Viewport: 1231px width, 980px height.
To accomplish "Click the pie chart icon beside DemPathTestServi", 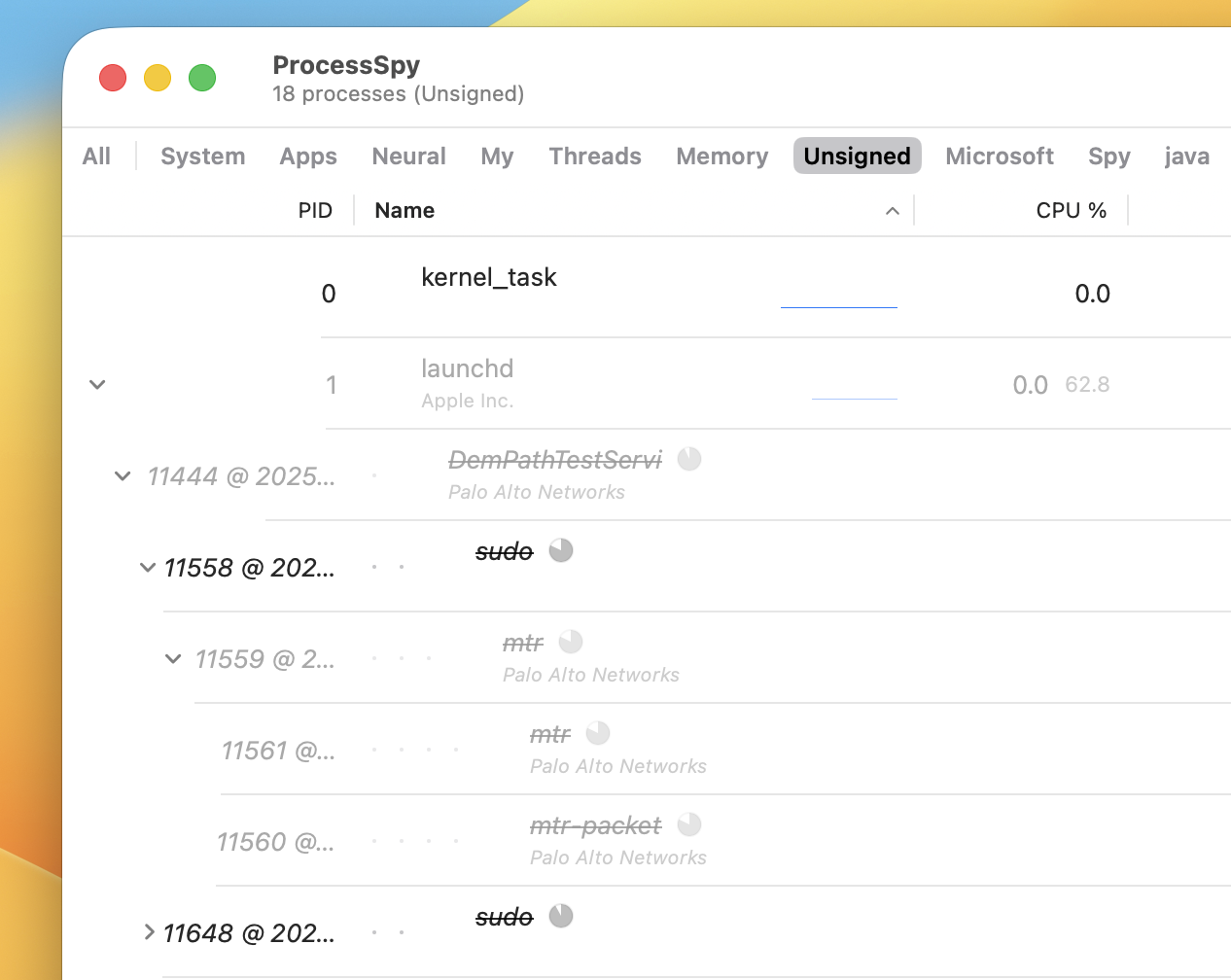I will pos(689,458).
